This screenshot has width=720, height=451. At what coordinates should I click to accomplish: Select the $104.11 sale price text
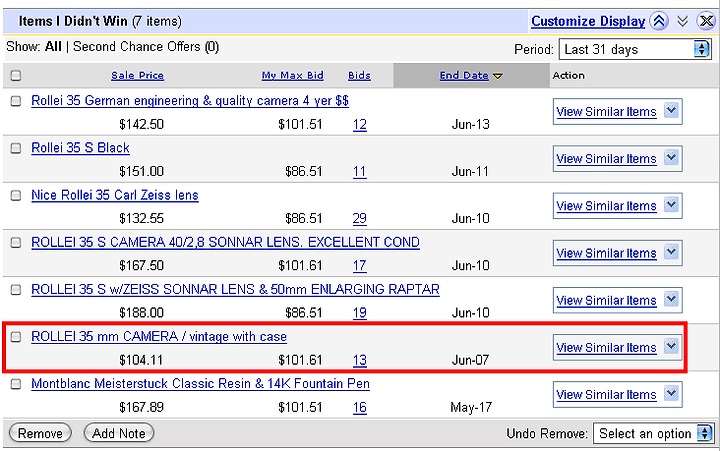[x=141, y=360]
